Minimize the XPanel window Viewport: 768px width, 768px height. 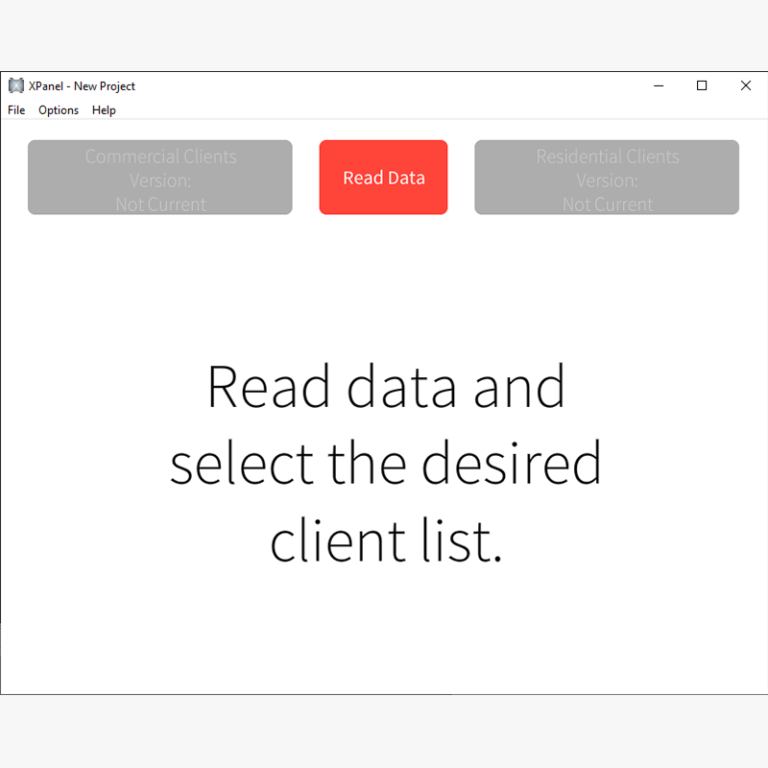click(658, 86)
